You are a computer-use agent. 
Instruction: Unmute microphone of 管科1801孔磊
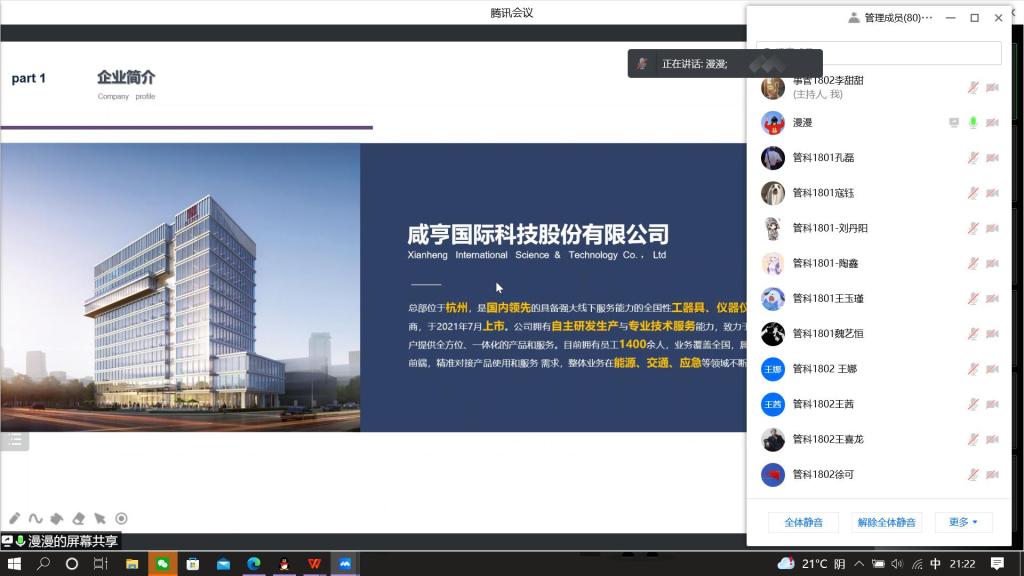pos(972,158)
